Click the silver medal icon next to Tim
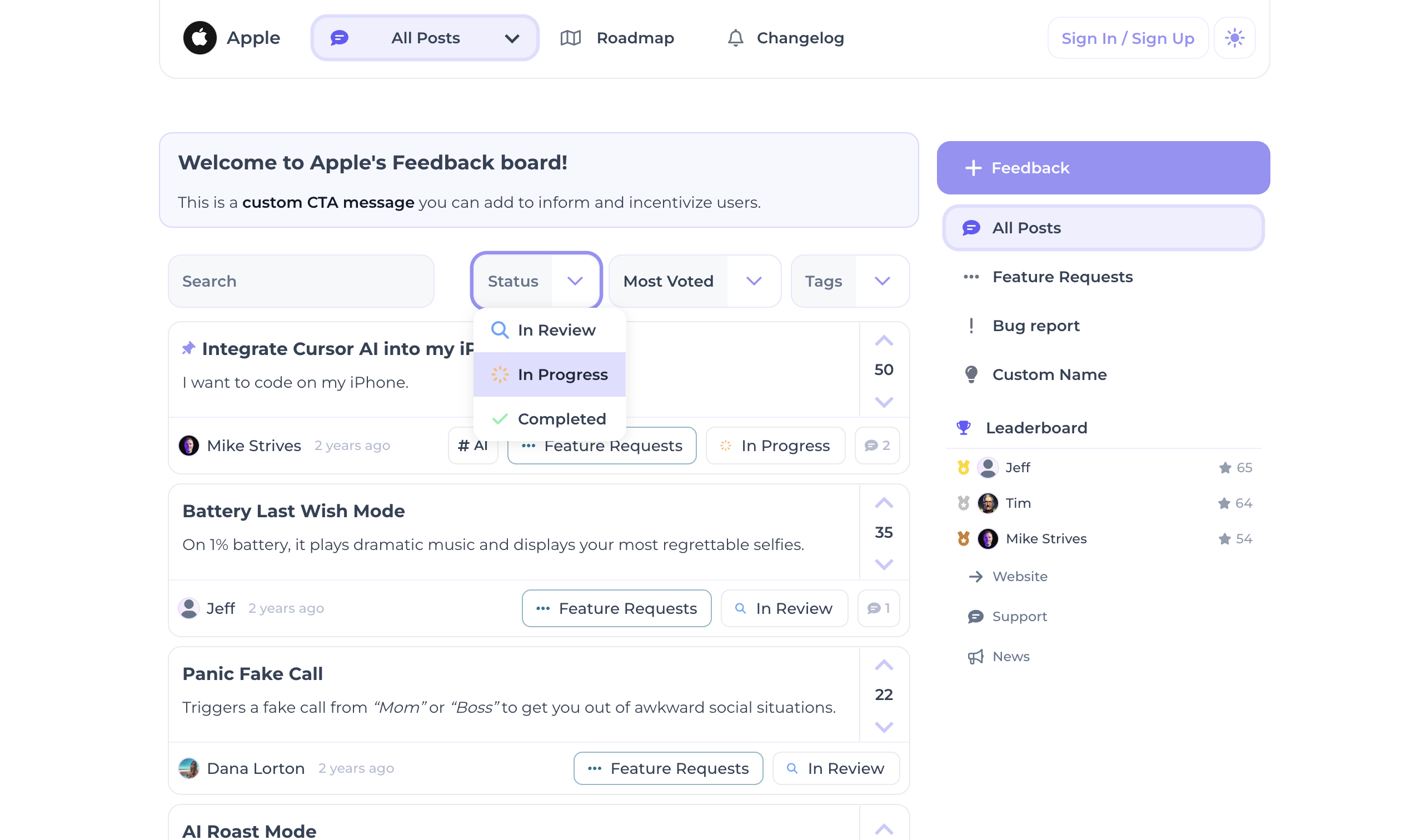Image resolution: width=1416 pixels, height=840 pixels. [963, 503]
